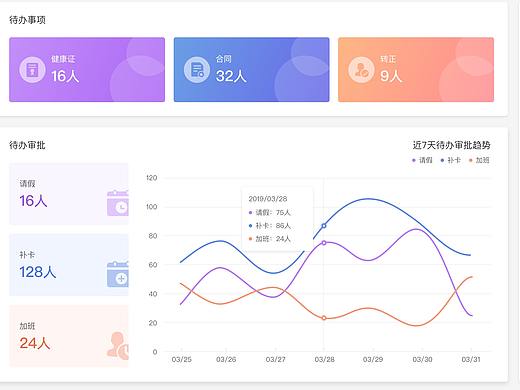Click the 03/29 axis label
This screenshot has height=390, width=520.
point(373,359)
